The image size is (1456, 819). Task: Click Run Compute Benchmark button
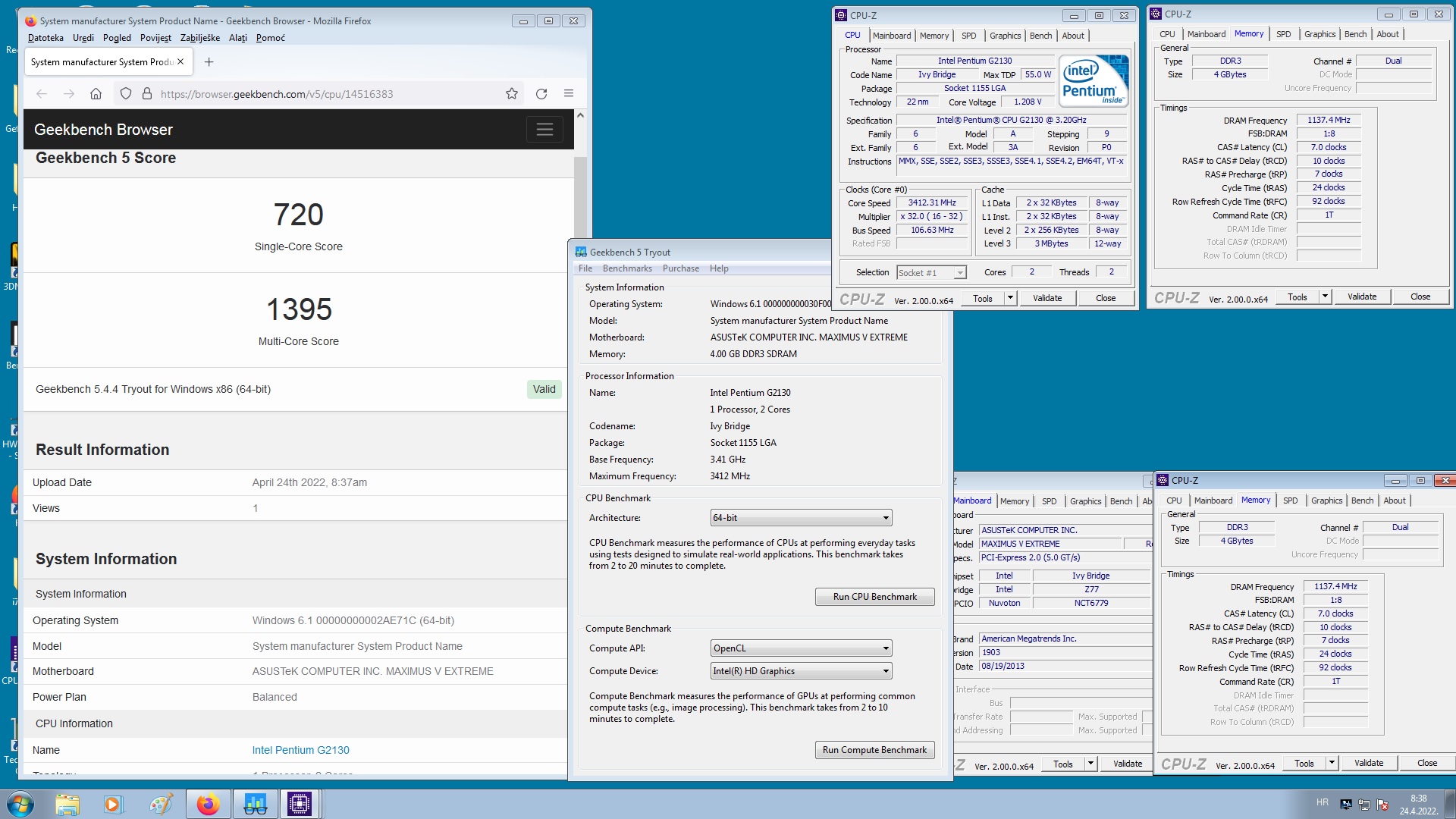point(874,750)
